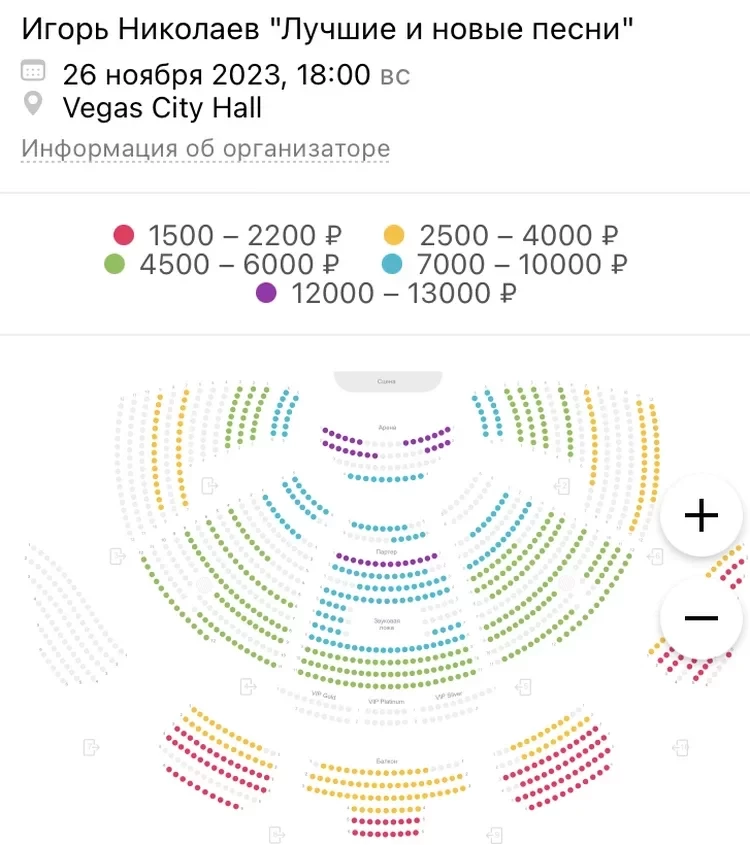750x845 pixels.
Task: Select the purple 12000 – 13000 ₽ swatch
Action: coord(266,294)
